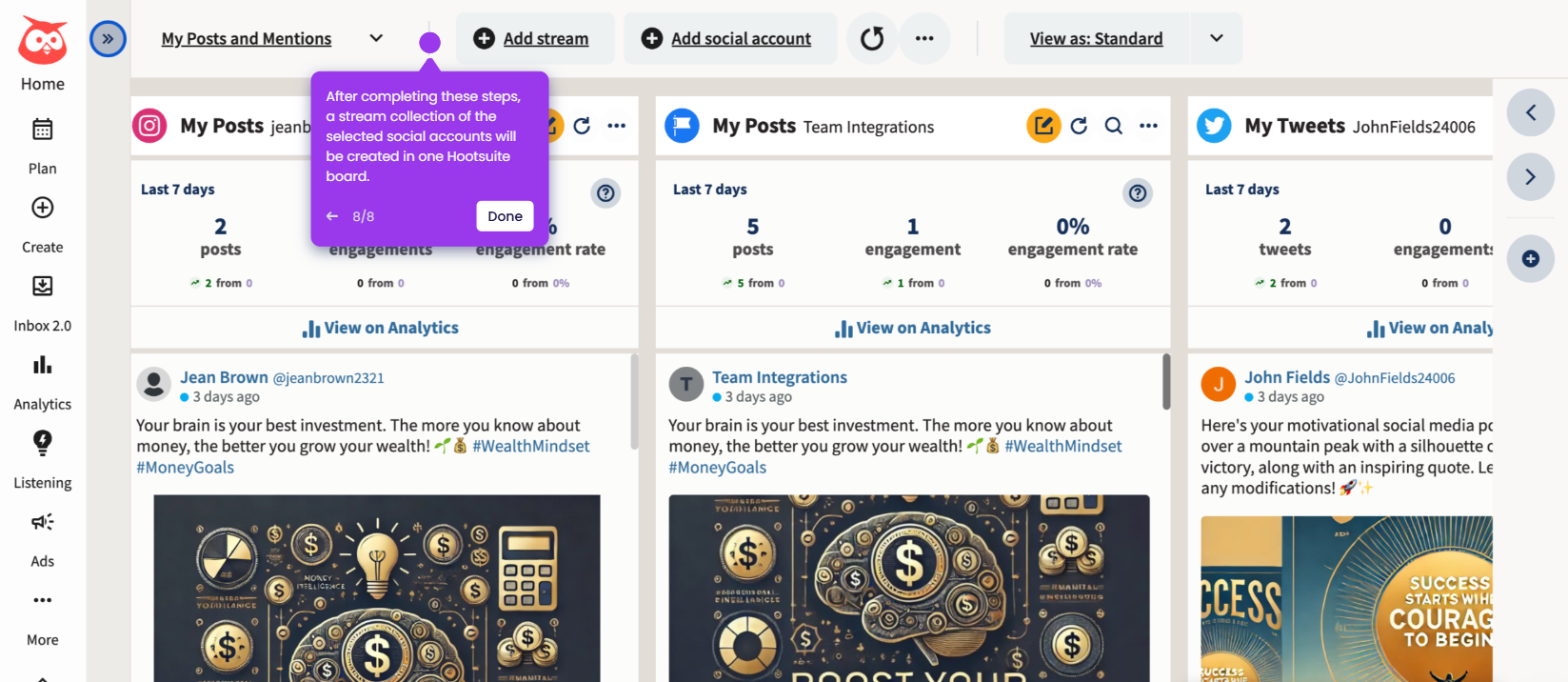Open the Listening lightbulb icon

42,443
